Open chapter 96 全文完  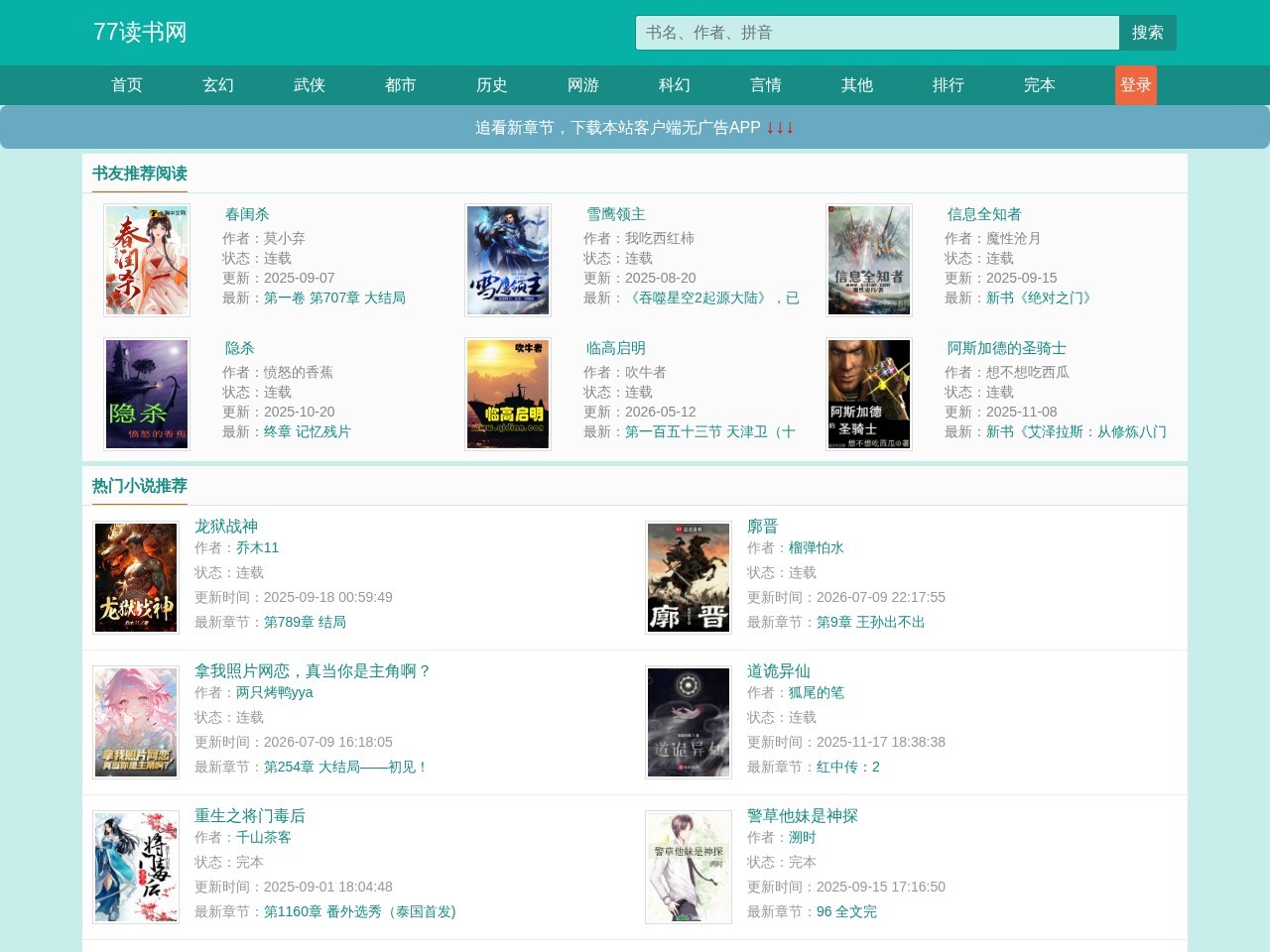click(846, 911)
